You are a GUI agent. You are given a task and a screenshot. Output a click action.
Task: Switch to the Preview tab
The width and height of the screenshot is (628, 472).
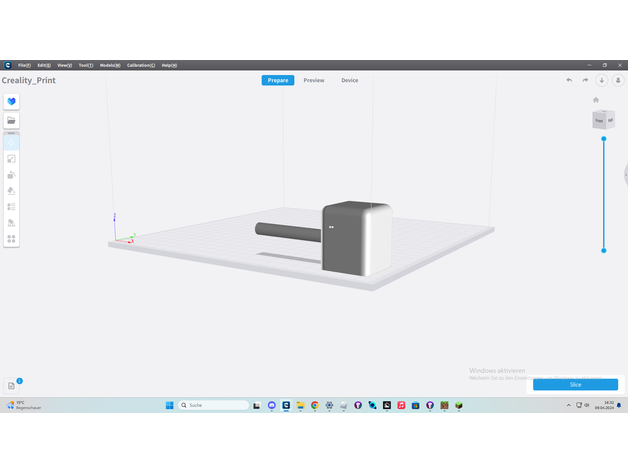tap(314, 80)
